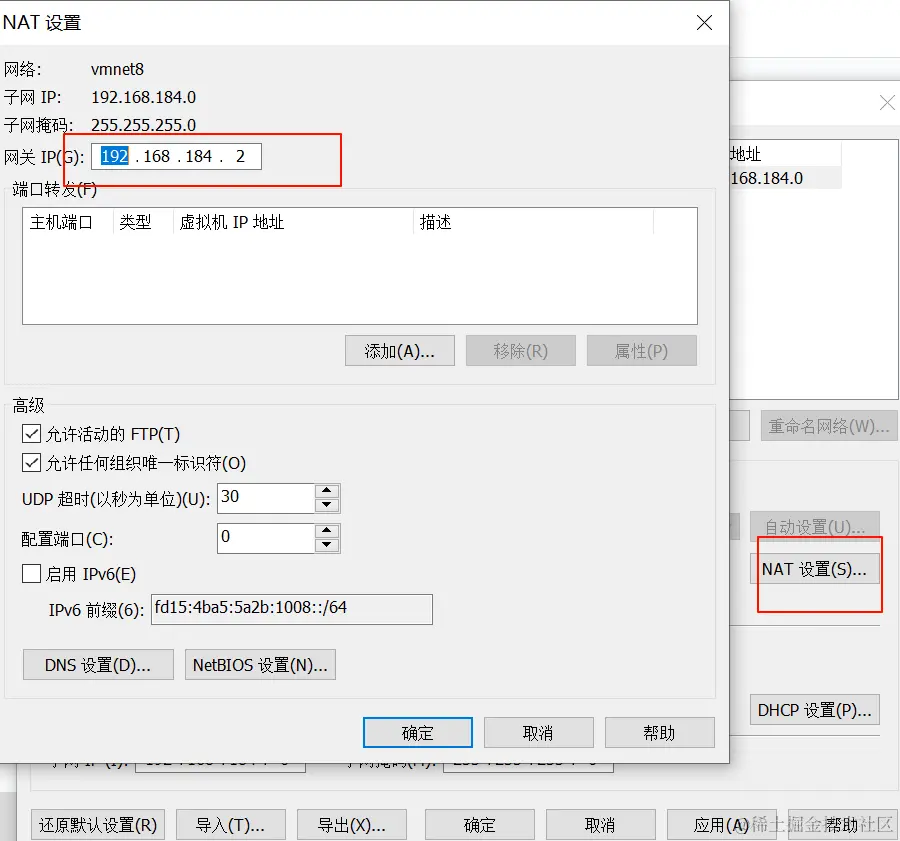Click the subnet IP value 192.168.184.0
This screenshot has width=900, height=841.
[143, 97]
